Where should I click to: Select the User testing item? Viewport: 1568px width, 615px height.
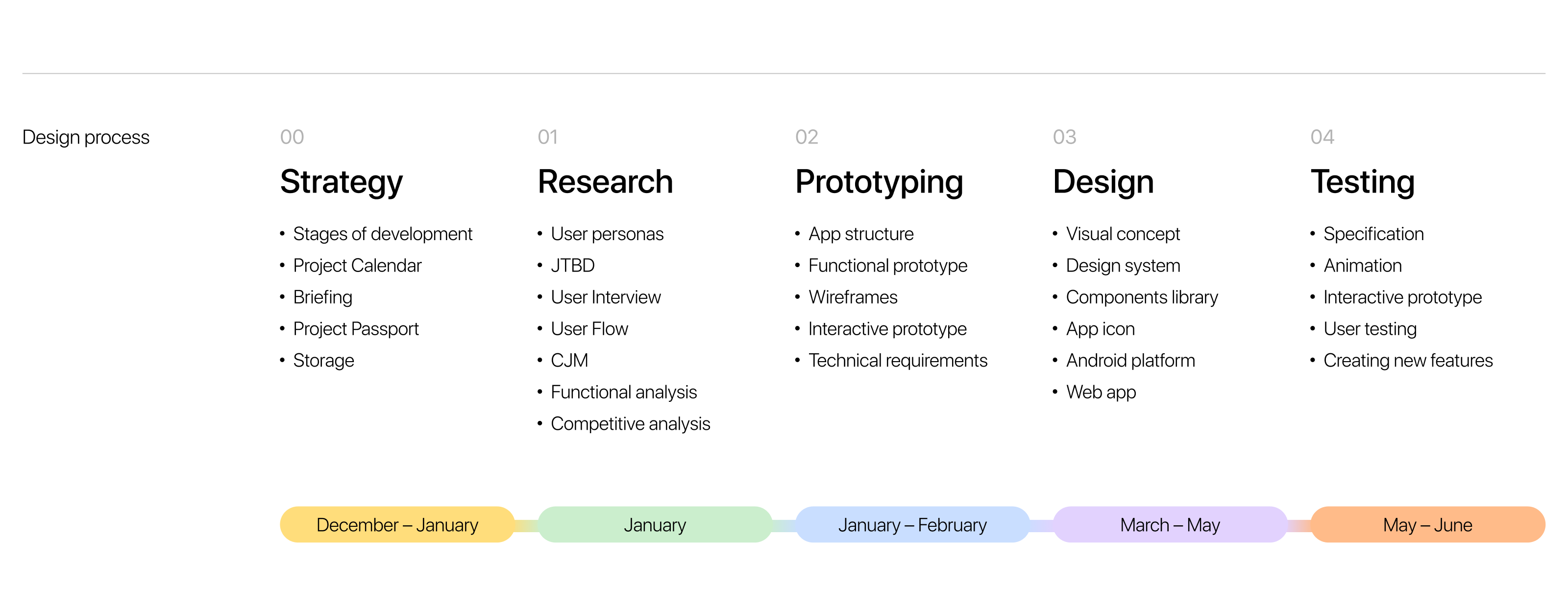[x=1370, y=329]
